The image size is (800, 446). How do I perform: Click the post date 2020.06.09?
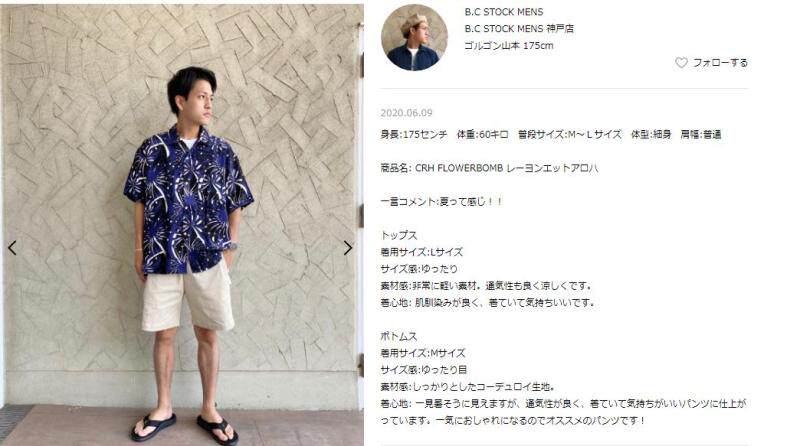406,113
